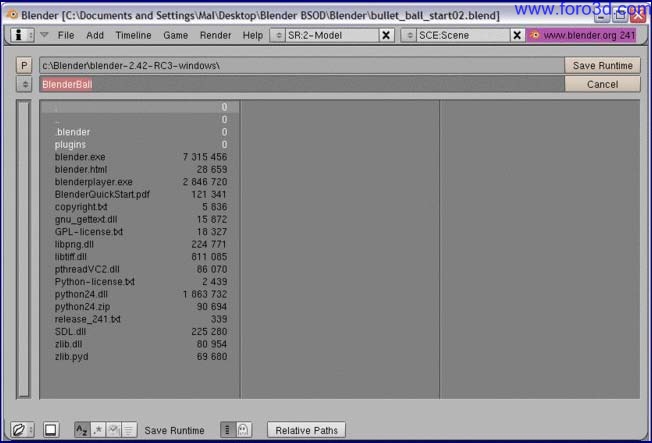Collapse the header menus with the triangle
The width and height of the screenshot is (652, 443).
[x=44, y=35]
